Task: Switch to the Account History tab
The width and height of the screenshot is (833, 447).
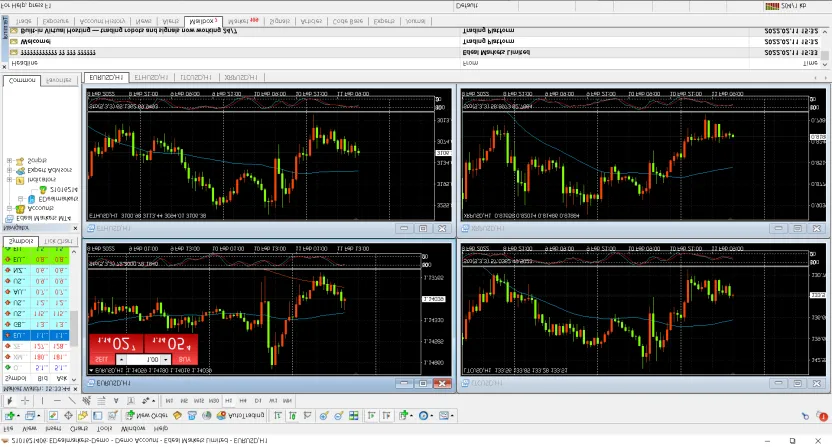Action: coord(102,21)
